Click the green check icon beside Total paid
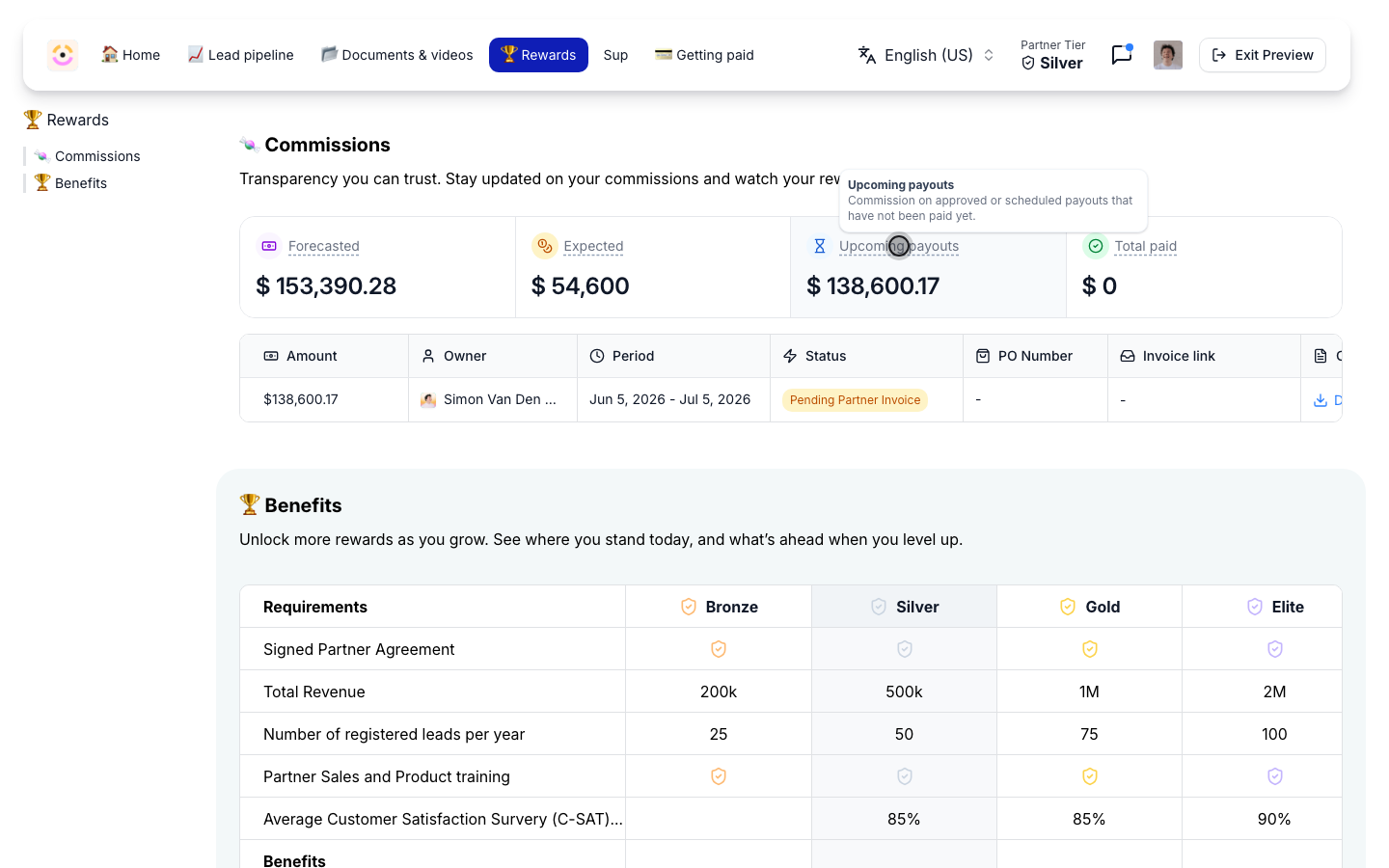This screenshot has width=1389, height=868. (1096, 246)
